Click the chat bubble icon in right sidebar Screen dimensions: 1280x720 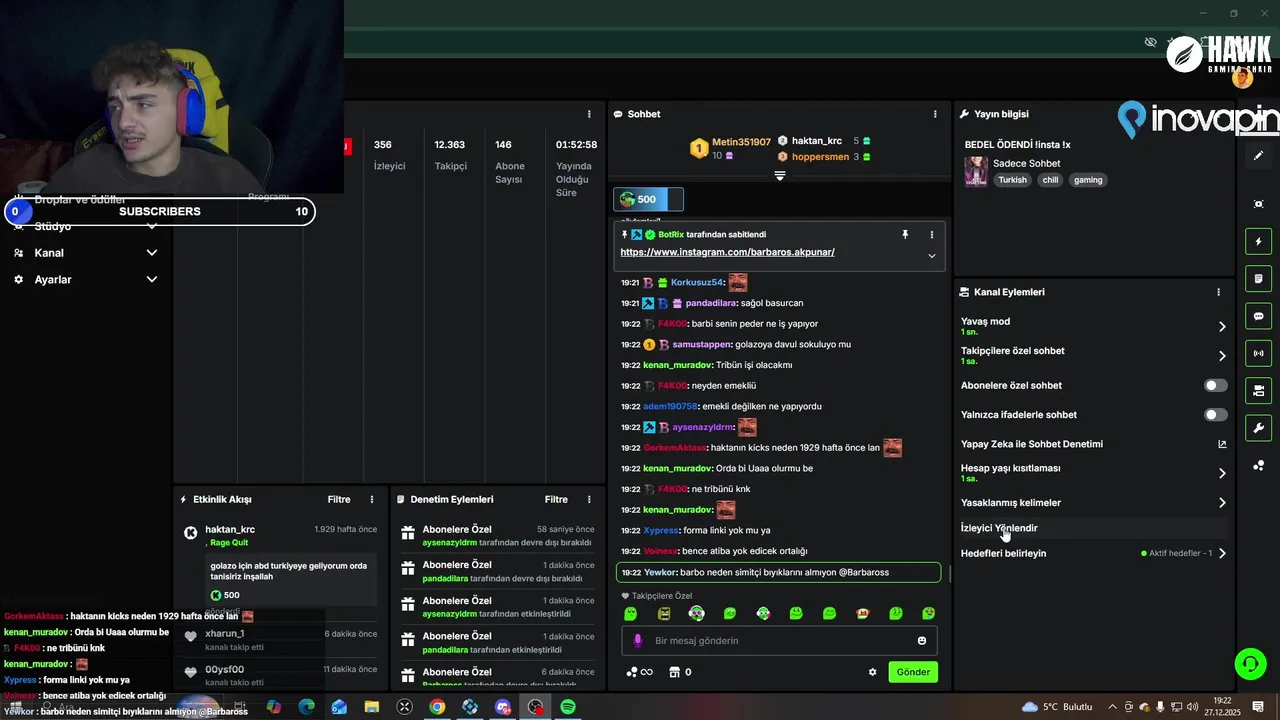click(1258, 316)
